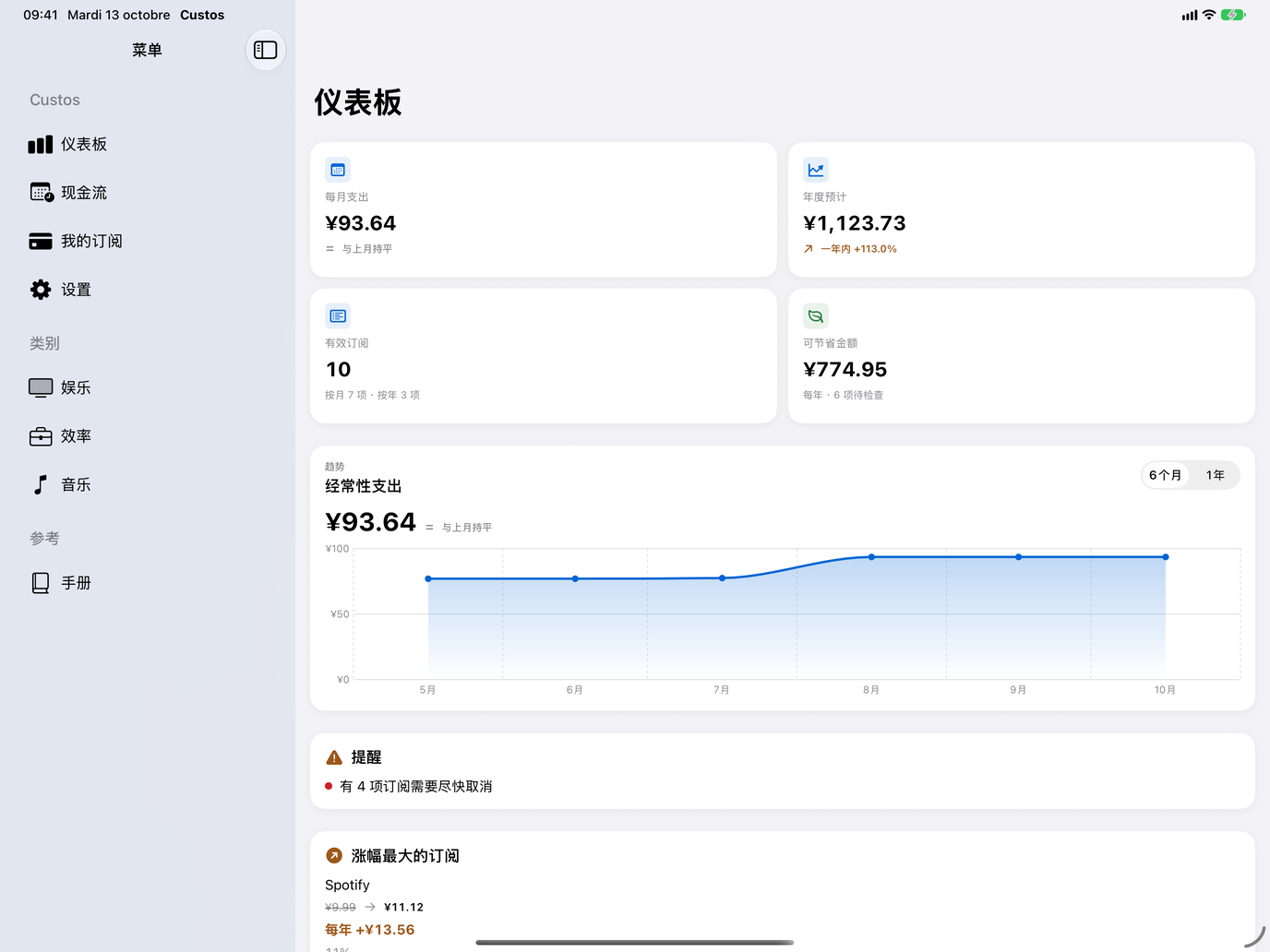Click the chart icon in 年度预计 card
This screenshot has height=952, width=1270.
tap(816, 170)
